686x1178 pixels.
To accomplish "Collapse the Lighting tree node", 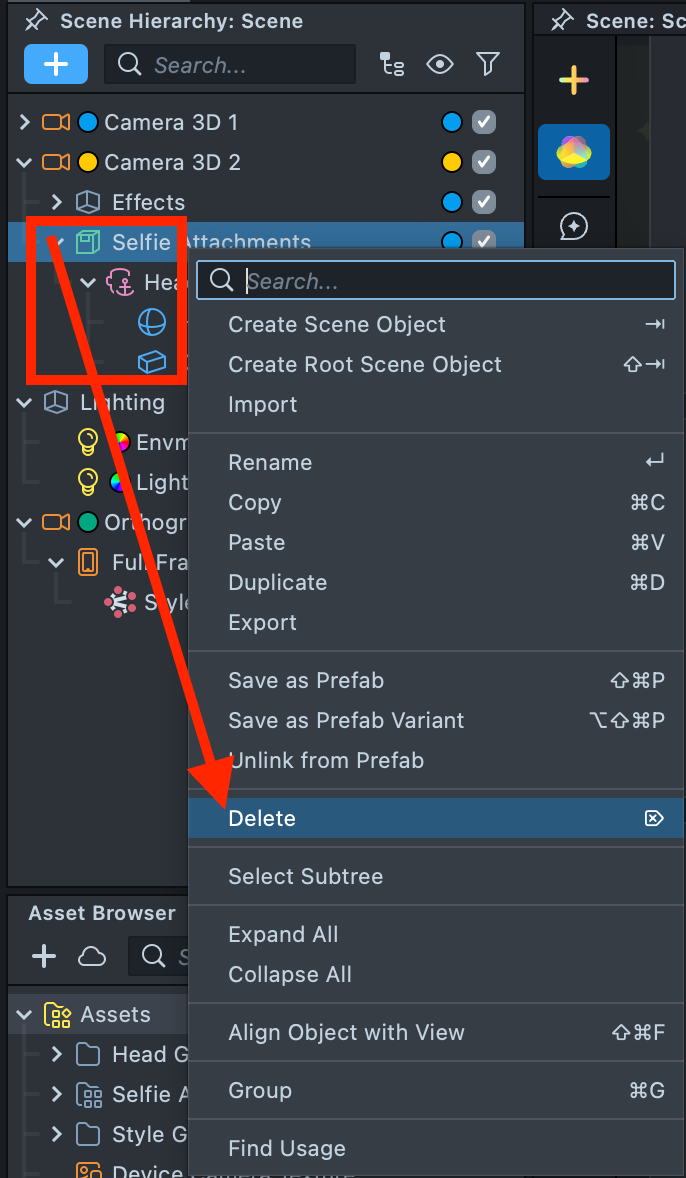I will (x=25, y=402).
